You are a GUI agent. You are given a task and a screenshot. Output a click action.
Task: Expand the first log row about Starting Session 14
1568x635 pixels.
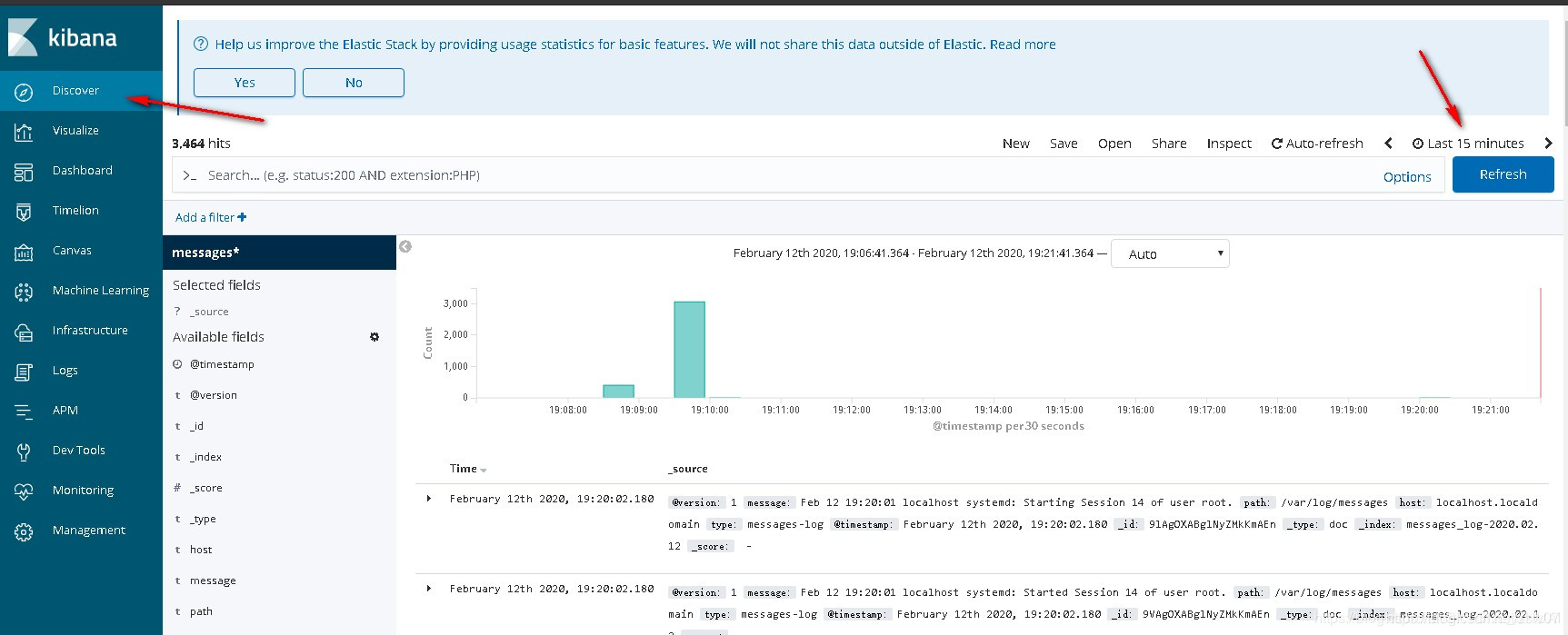pos(429,499)
